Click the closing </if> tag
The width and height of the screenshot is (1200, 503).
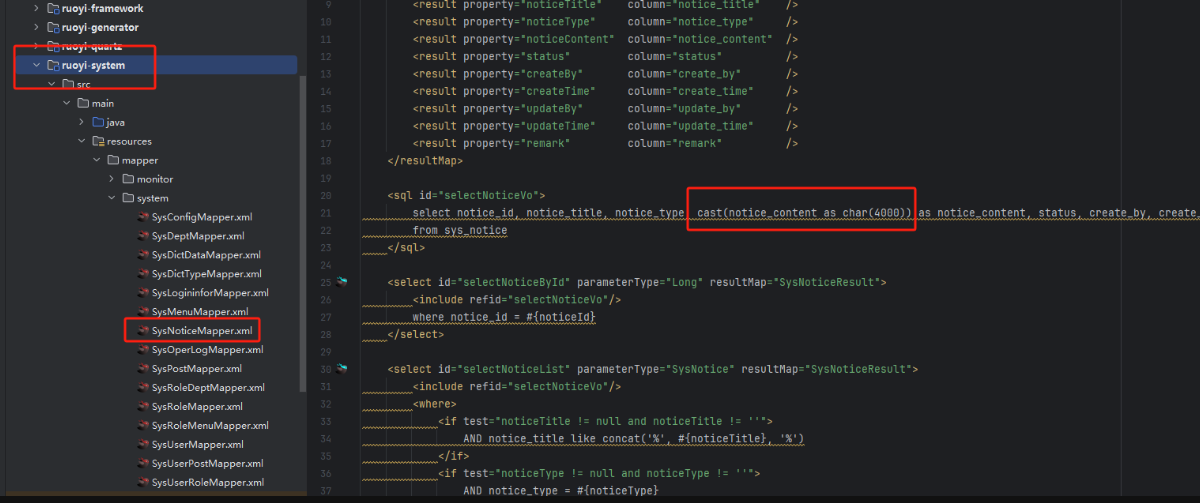[x=454, y=456]
